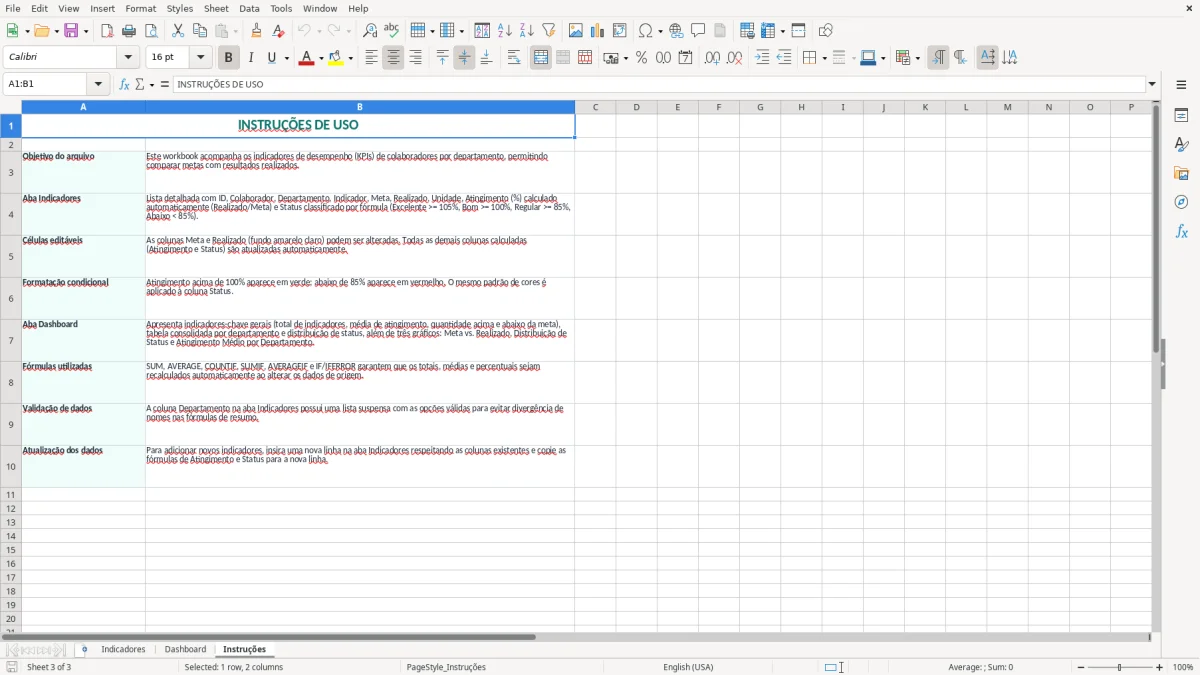Click Clear Direct Formatting icon

278,31
